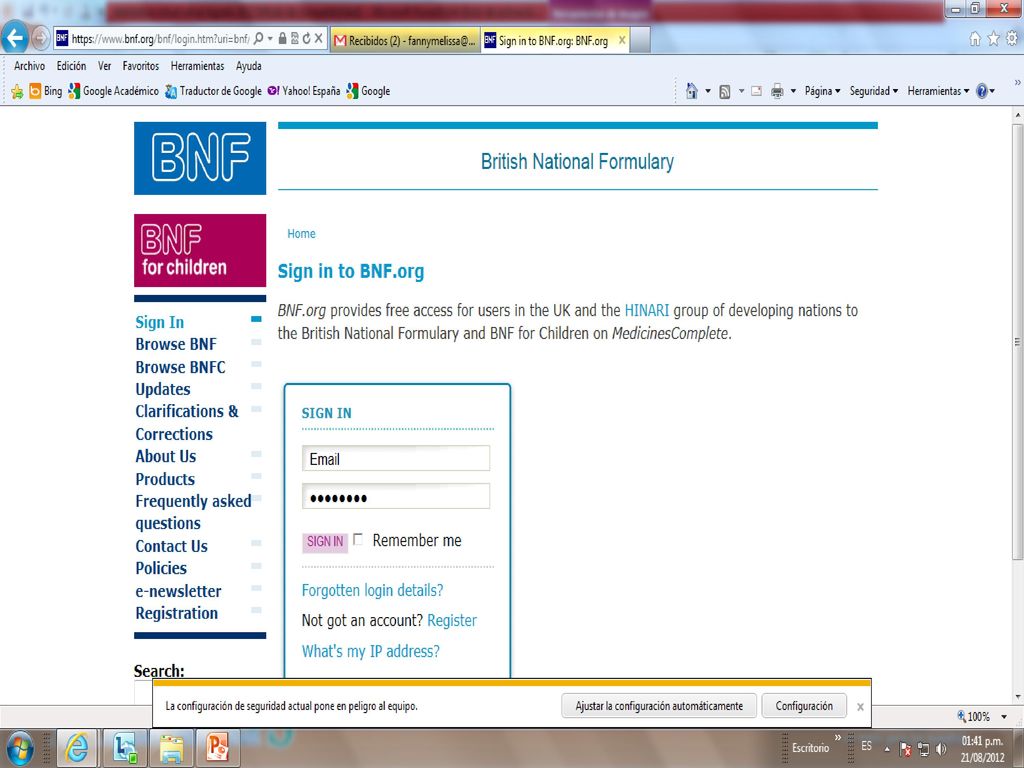Click the security padlock icon in address bar
Image resolution: width=1024 pixels, height=768 pixels.
point(282,39)
